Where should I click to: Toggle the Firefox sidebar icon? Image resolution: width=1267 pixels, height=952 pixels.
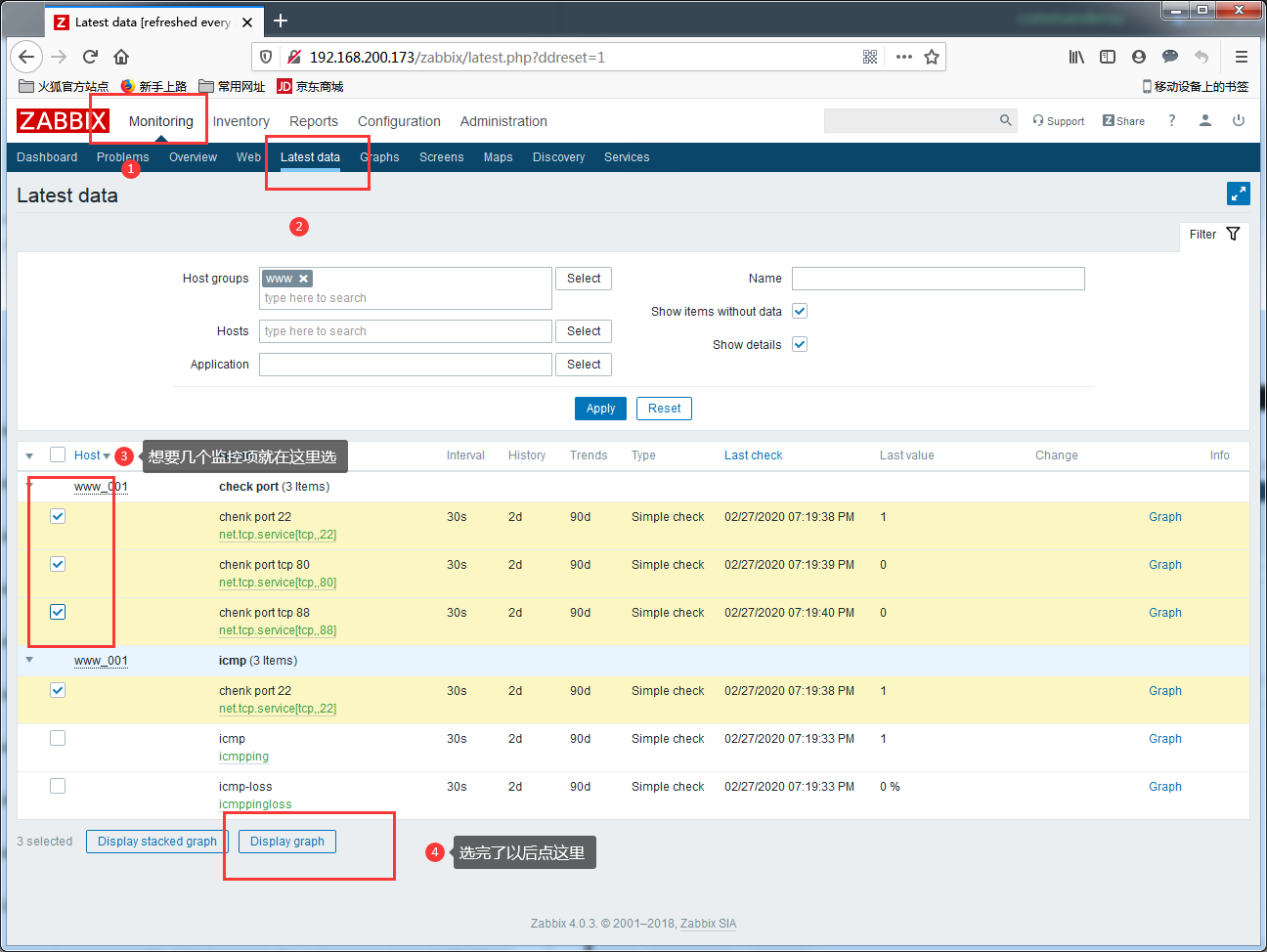pyautogui.click(x=1108, y=57)
